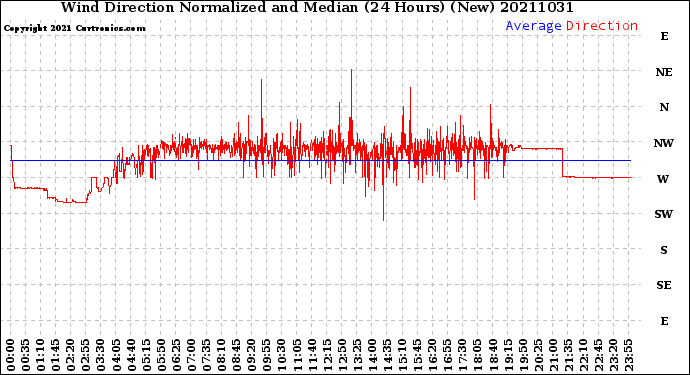Click the chart title mentioning 20211031
The height and width of the screenshot is (375, 690).
click(x=317, y=7)
